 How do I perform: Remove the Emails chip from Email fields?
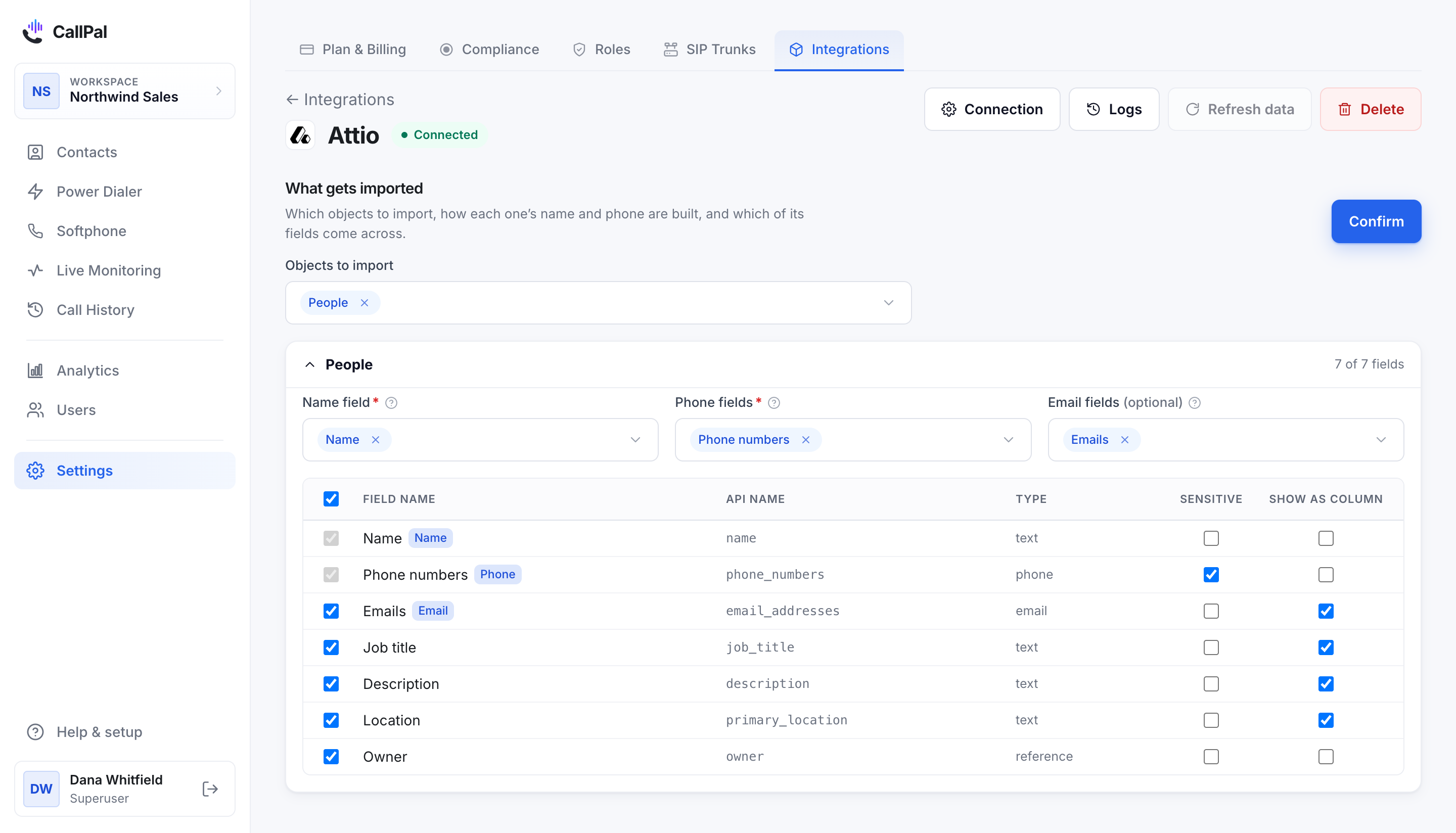coord(1125,440)
